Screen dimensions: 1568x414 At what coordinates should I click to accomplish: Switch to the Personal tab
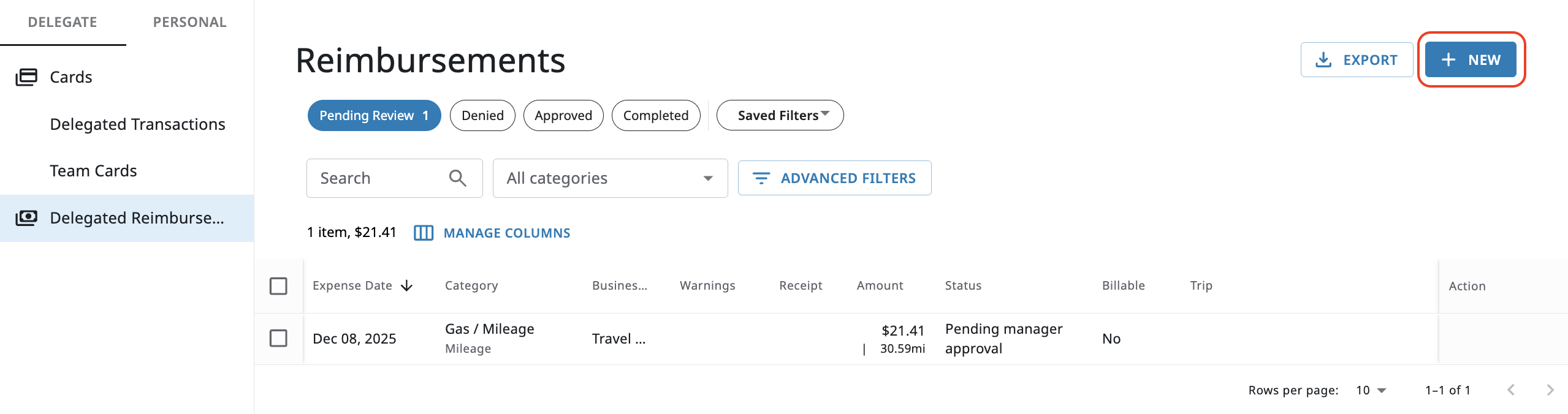189,23
